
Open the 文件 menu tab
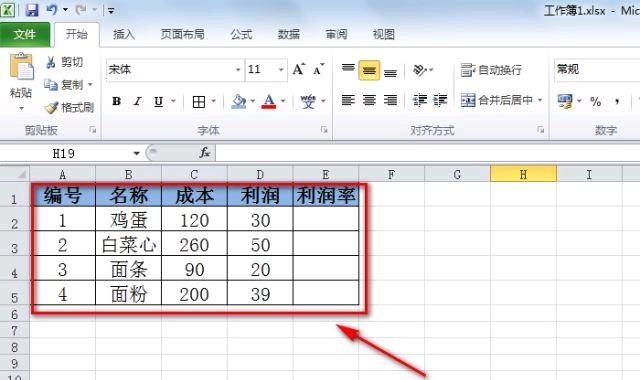point(24,34)
